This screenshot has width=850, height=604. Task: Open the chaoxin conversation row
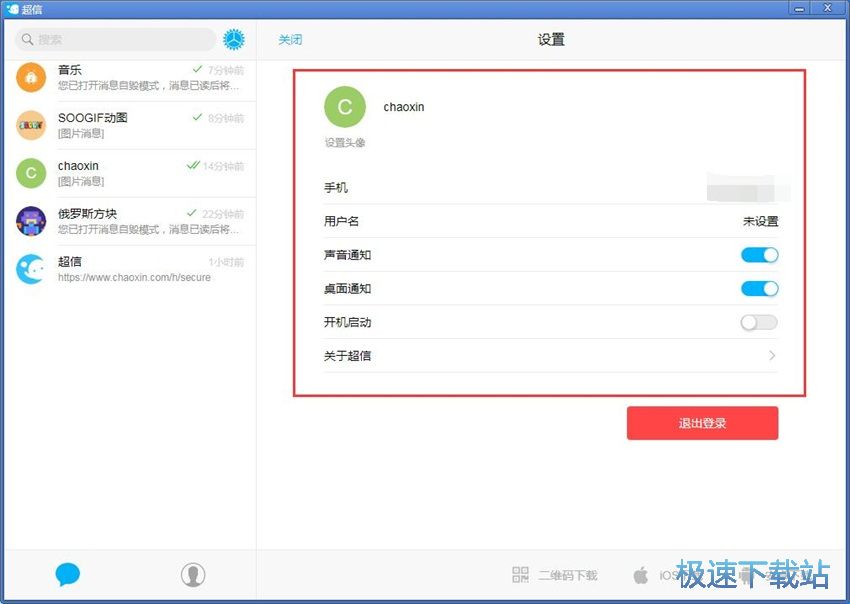click(130, 173)
